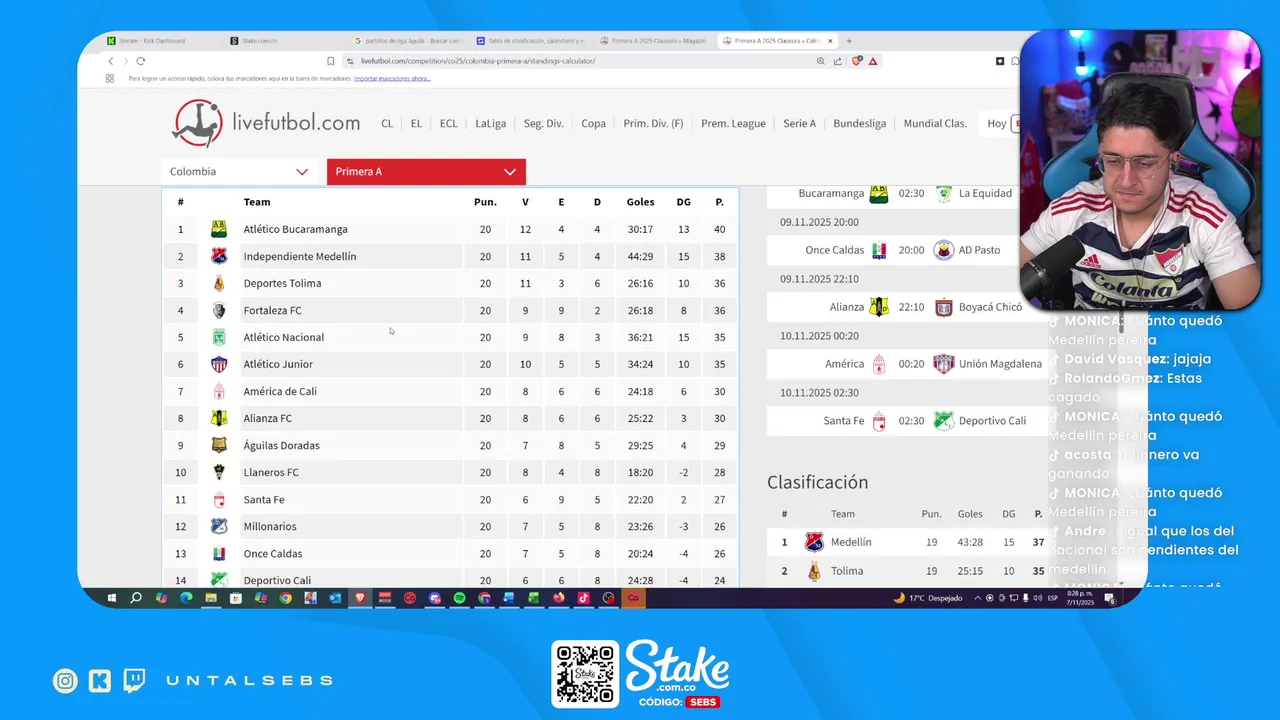The width and height of the screenshot is (1280, 720).
Task: Open the Prem. League menu item
Action: [733, 124]
